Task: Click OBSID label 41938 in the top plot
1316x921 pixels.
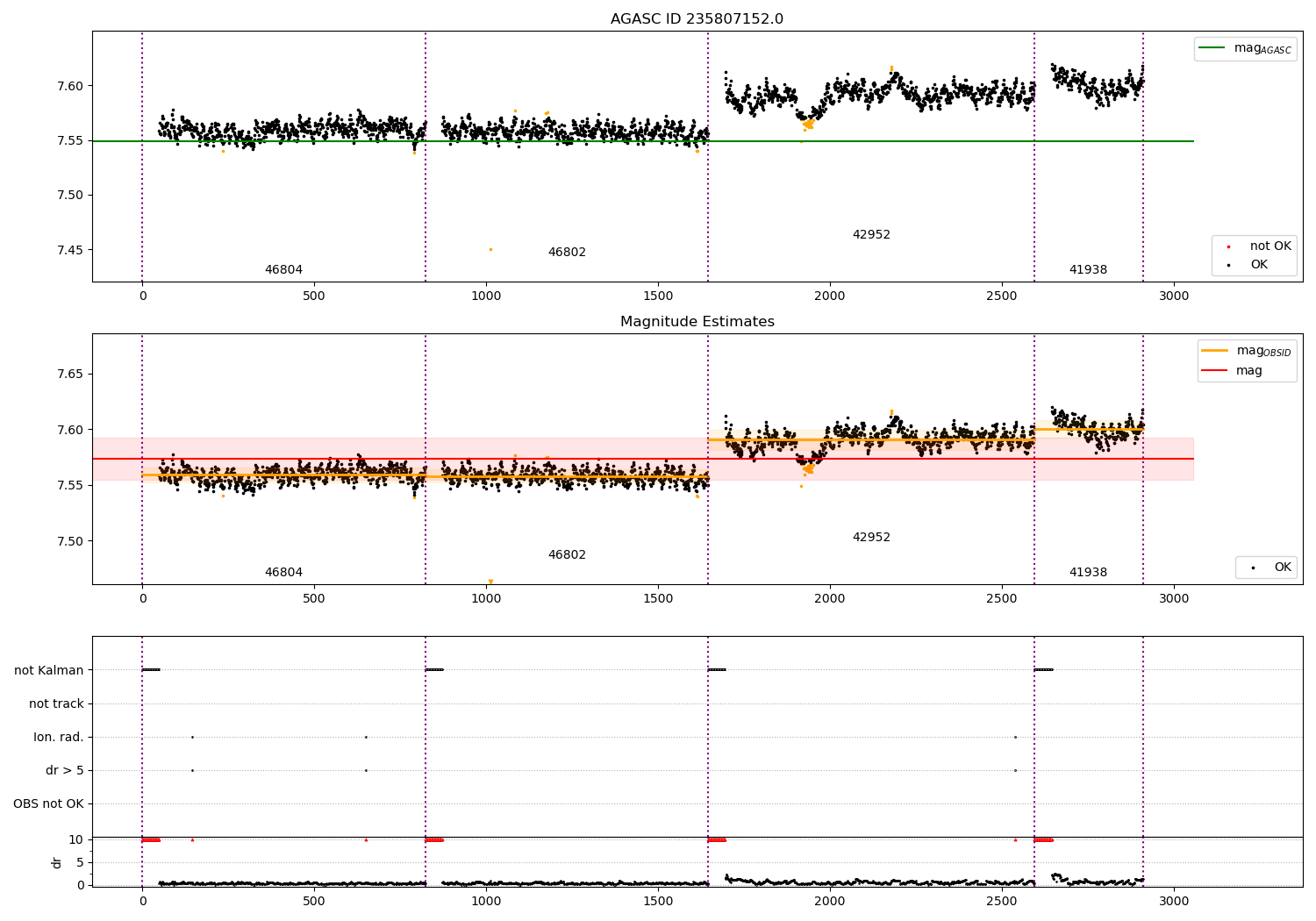Action: point(1088,270)
